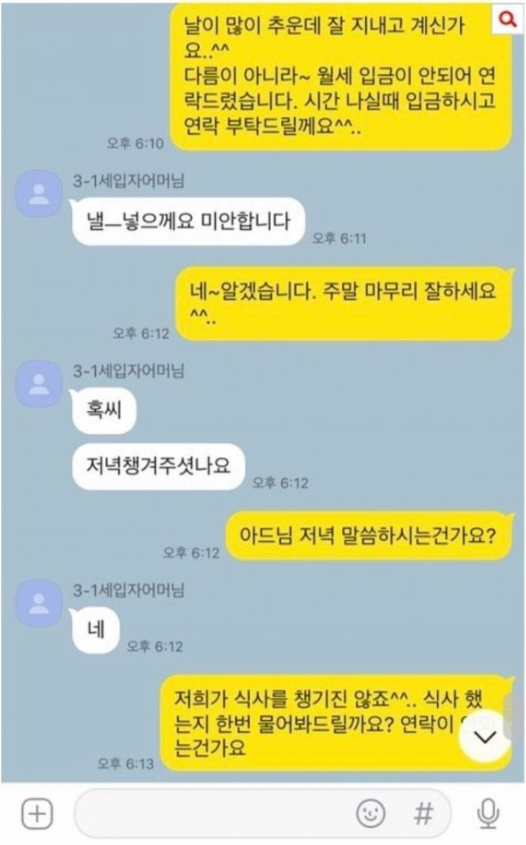The width and height of the screenshot is (526, 845).
Task: Tap the hashtag search icon
Action: pyautogui.click(x=423, y=813)
